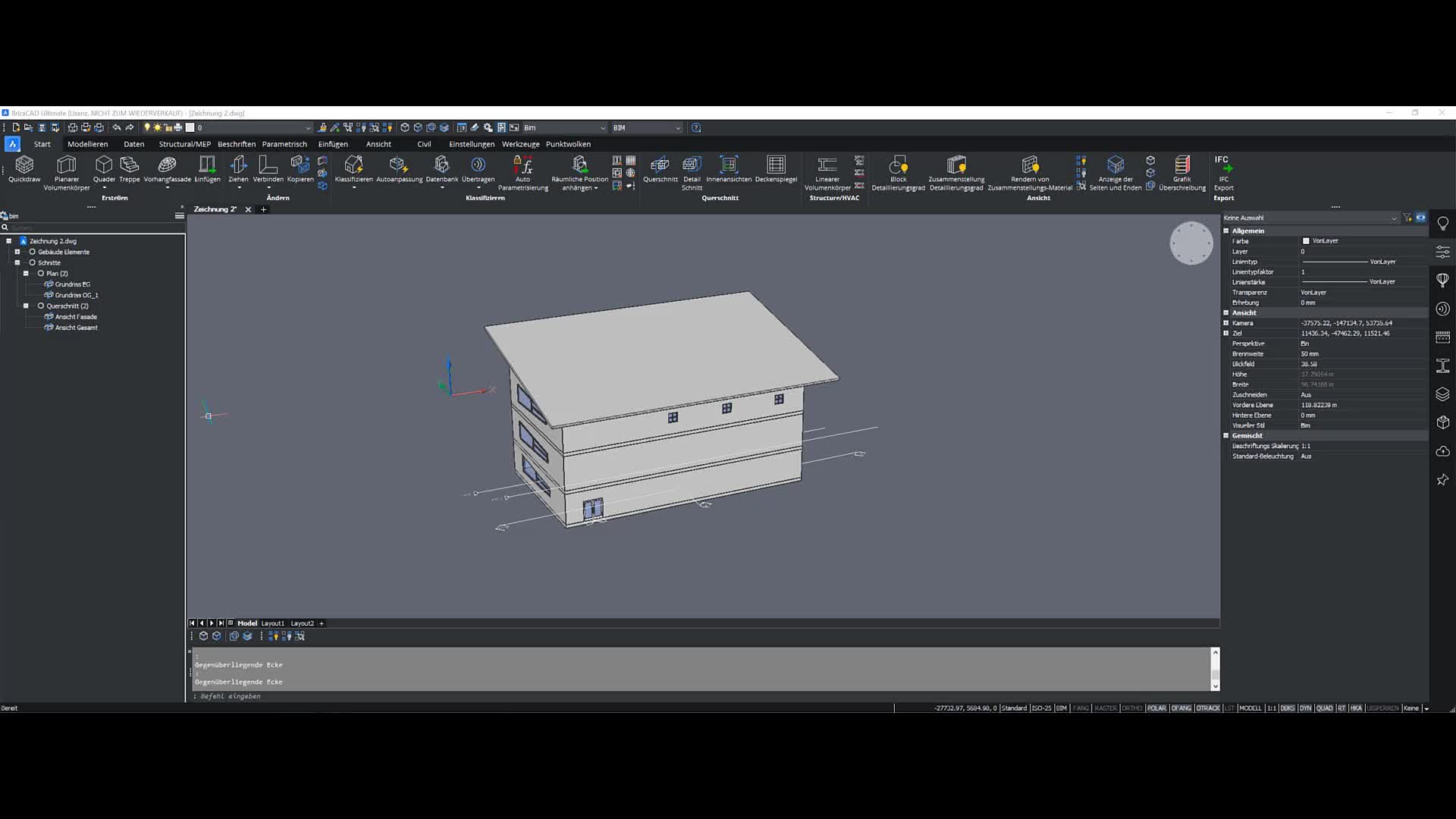This screenshot has height=819, width=1456.
Task: Select Linearer Volumenkörper tool
Action: (827, 173)
